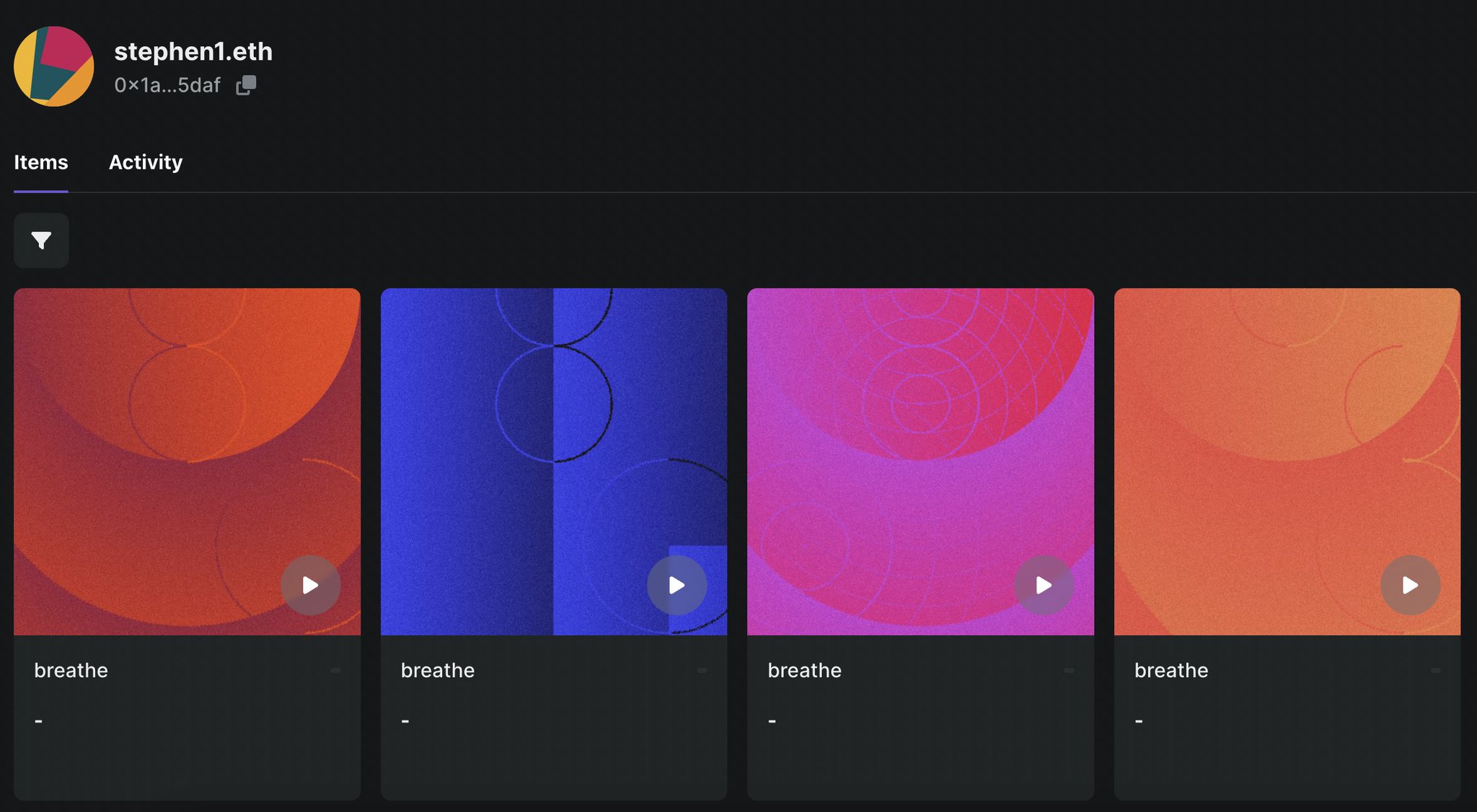This screenshot has width=1477, height=812.
Task: Play the pink-magenta breathe artwork
Action: click(1044, 585)
